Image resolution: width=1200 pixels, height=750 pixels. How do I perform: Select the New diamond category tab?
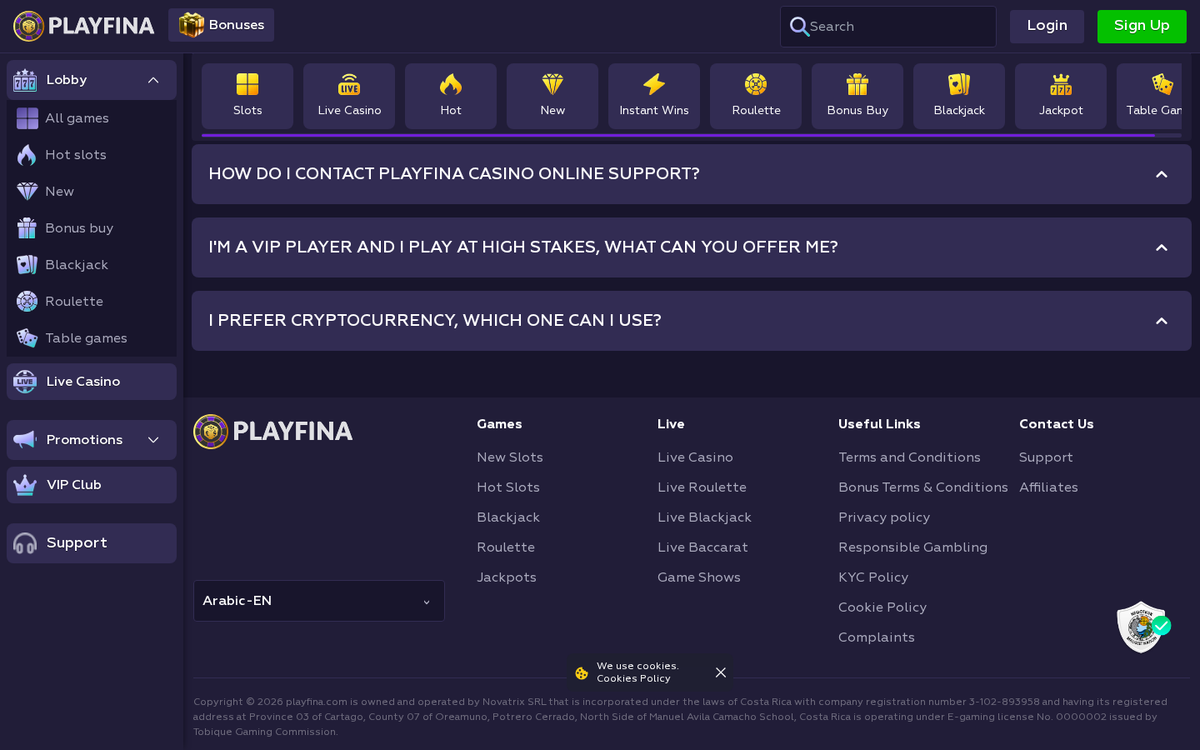click(552, 96)
